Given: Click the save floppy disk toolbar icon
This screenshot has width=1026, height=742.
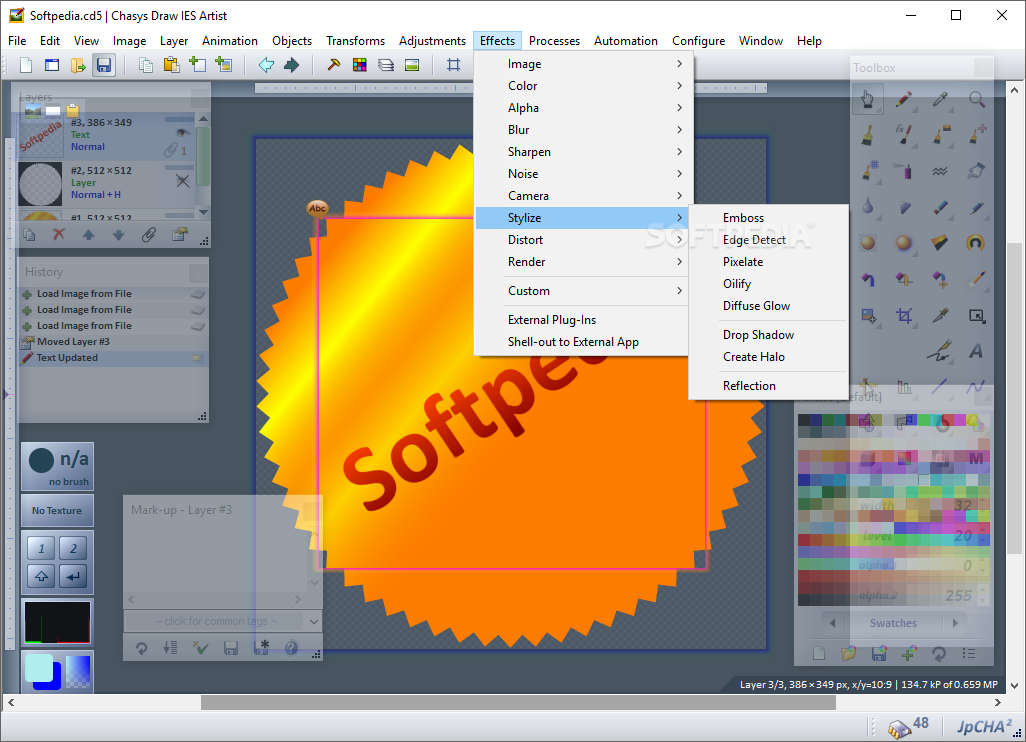Looking at the screenshot, I should [x=104, y=65].
